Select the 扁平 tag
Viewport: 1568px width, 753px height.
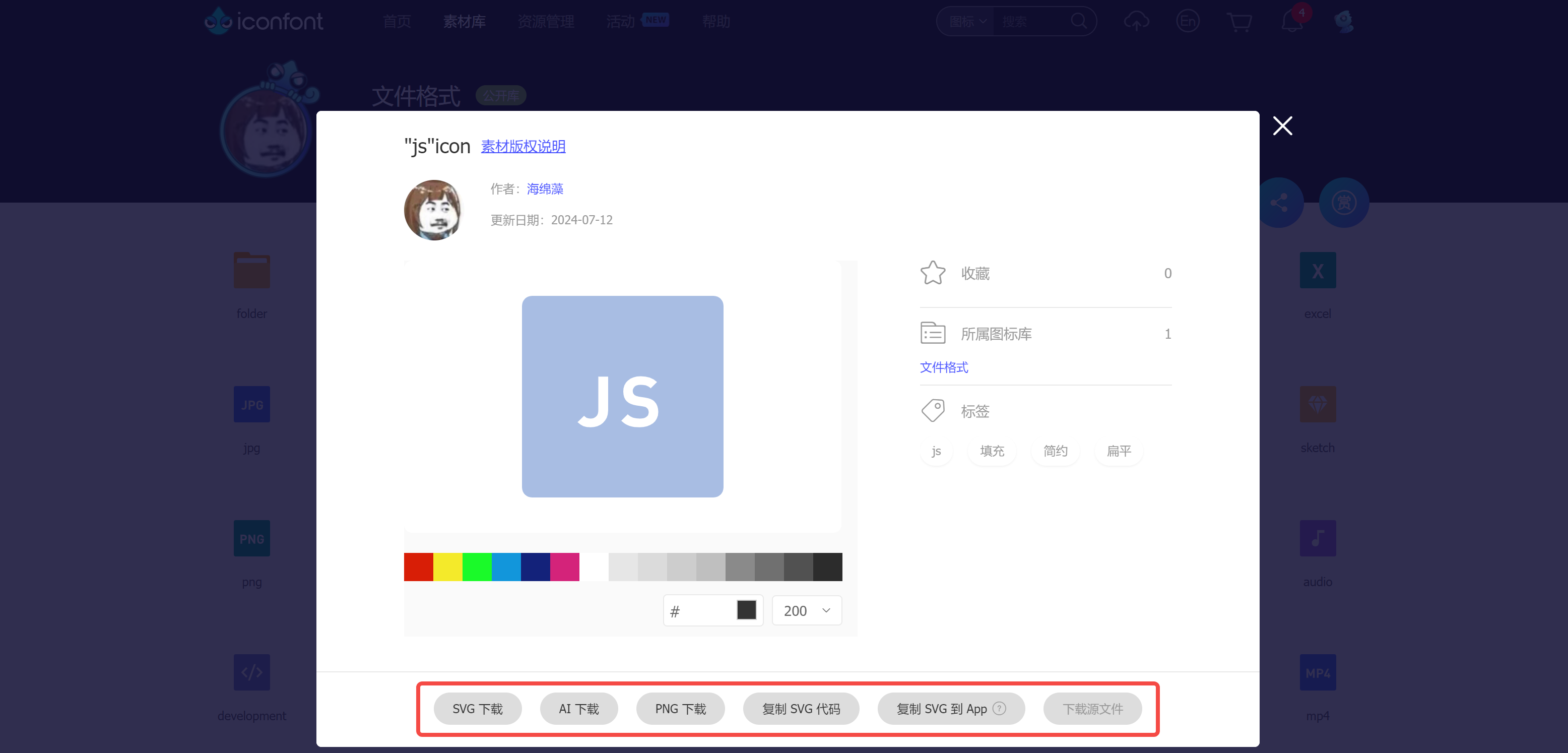tap(1118, 451)
